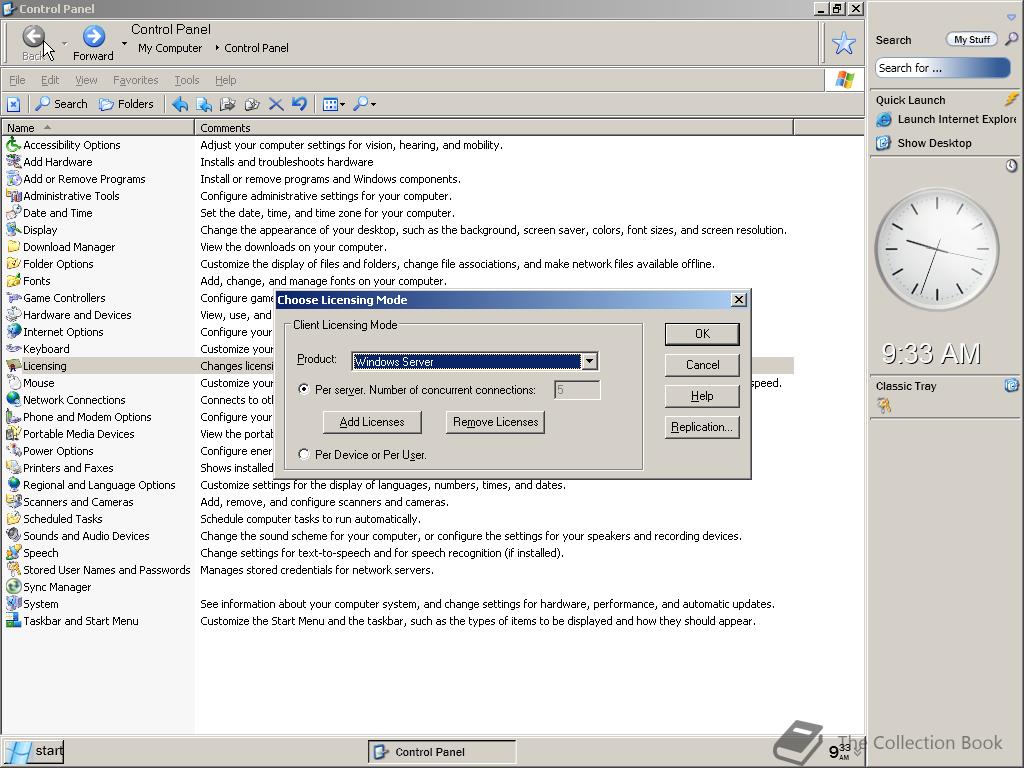Screen dimensions: 1024x768
Task: Select the Fonts item
Action: [x=37, y=281]
